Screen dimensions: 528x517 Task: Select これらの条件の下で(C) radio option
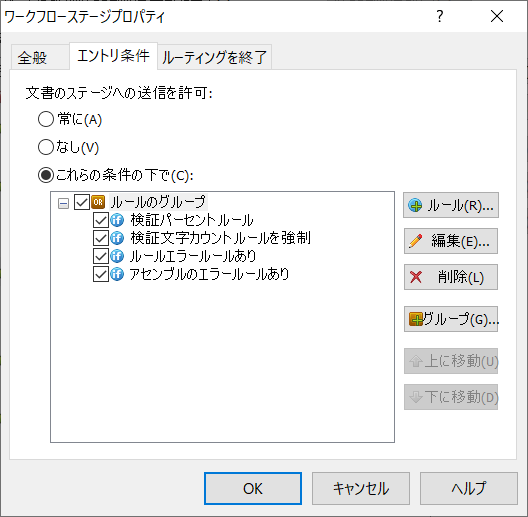pyautogui.click(x=46, y=175)
